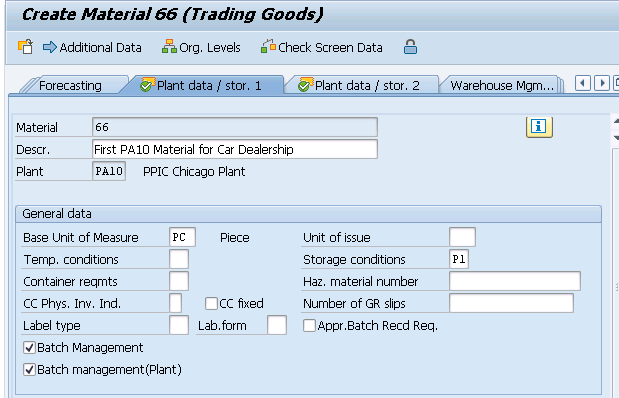This screenshot has height=398, width=619.
Task: Select Plant data / stor. 1 tab
Action: pyautogui.click(x=201, y=85)
